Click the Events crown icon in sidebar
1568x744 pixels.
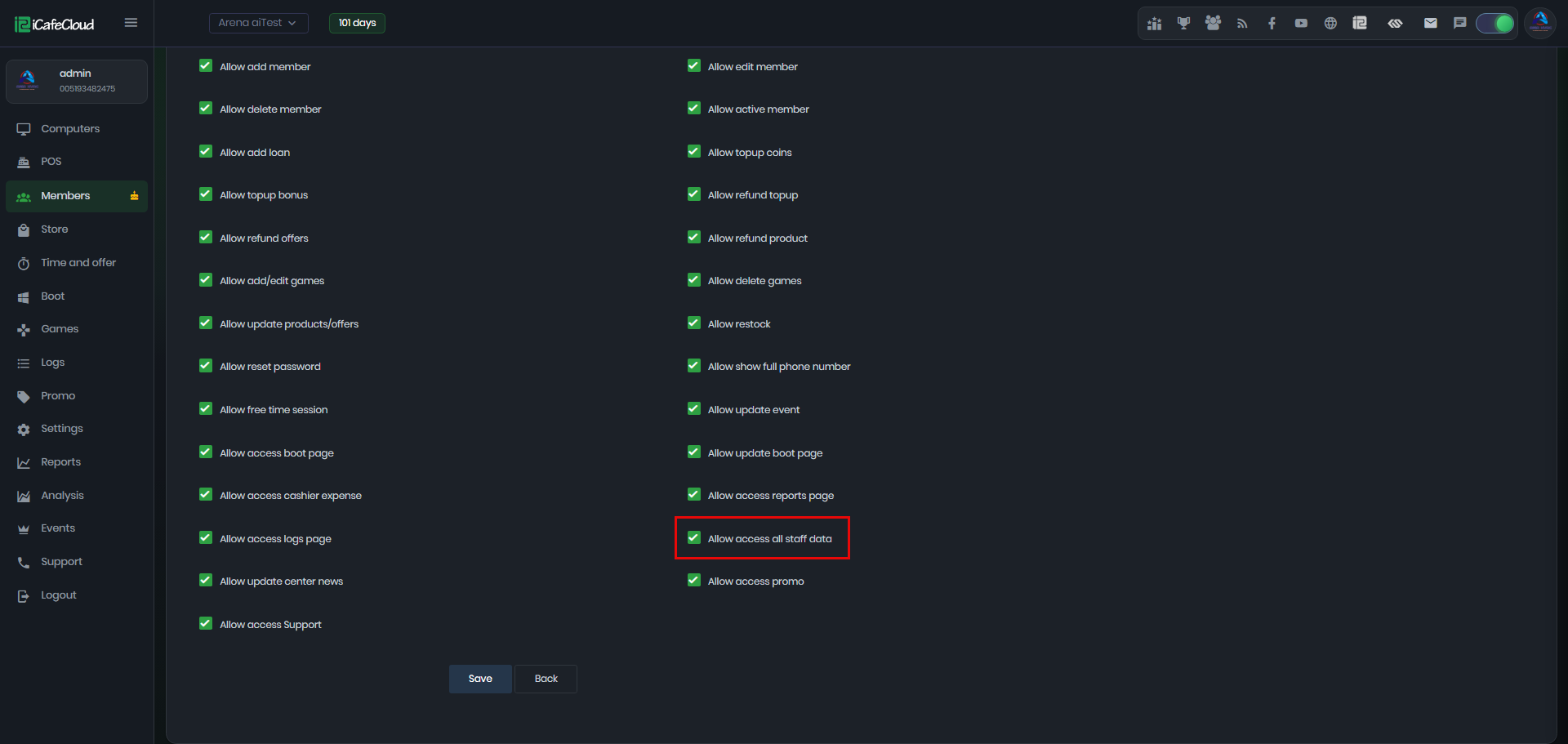click(x=24, y=528)
